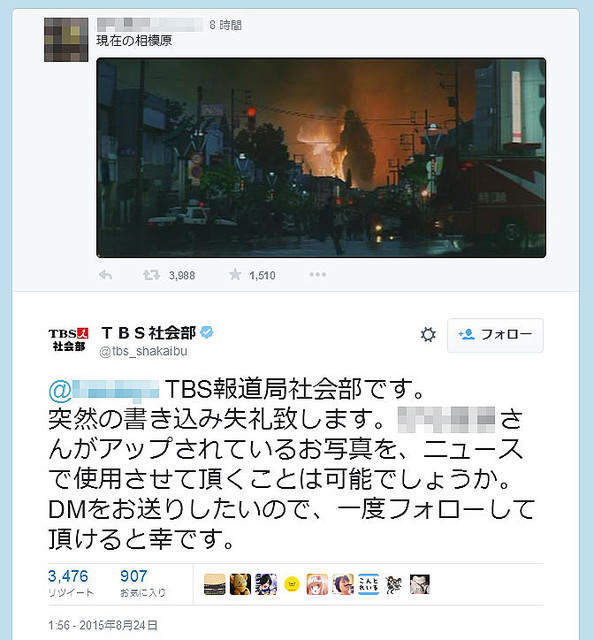Open the Godzilla fire photo

point(321,158)
